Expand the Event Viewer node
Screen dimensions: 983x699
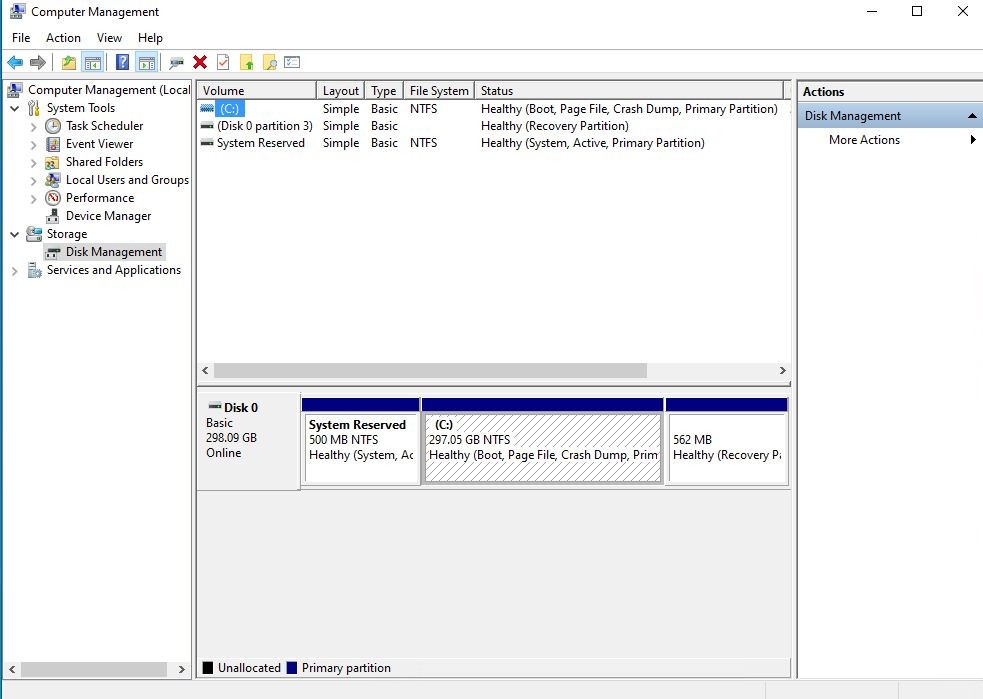click(x=33, y=144)
